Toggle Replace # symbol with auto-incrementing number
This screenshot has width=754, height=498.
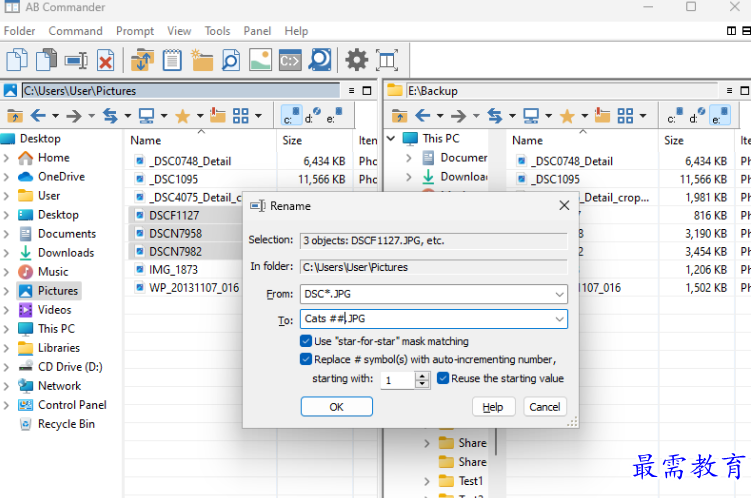click(306, 360)
